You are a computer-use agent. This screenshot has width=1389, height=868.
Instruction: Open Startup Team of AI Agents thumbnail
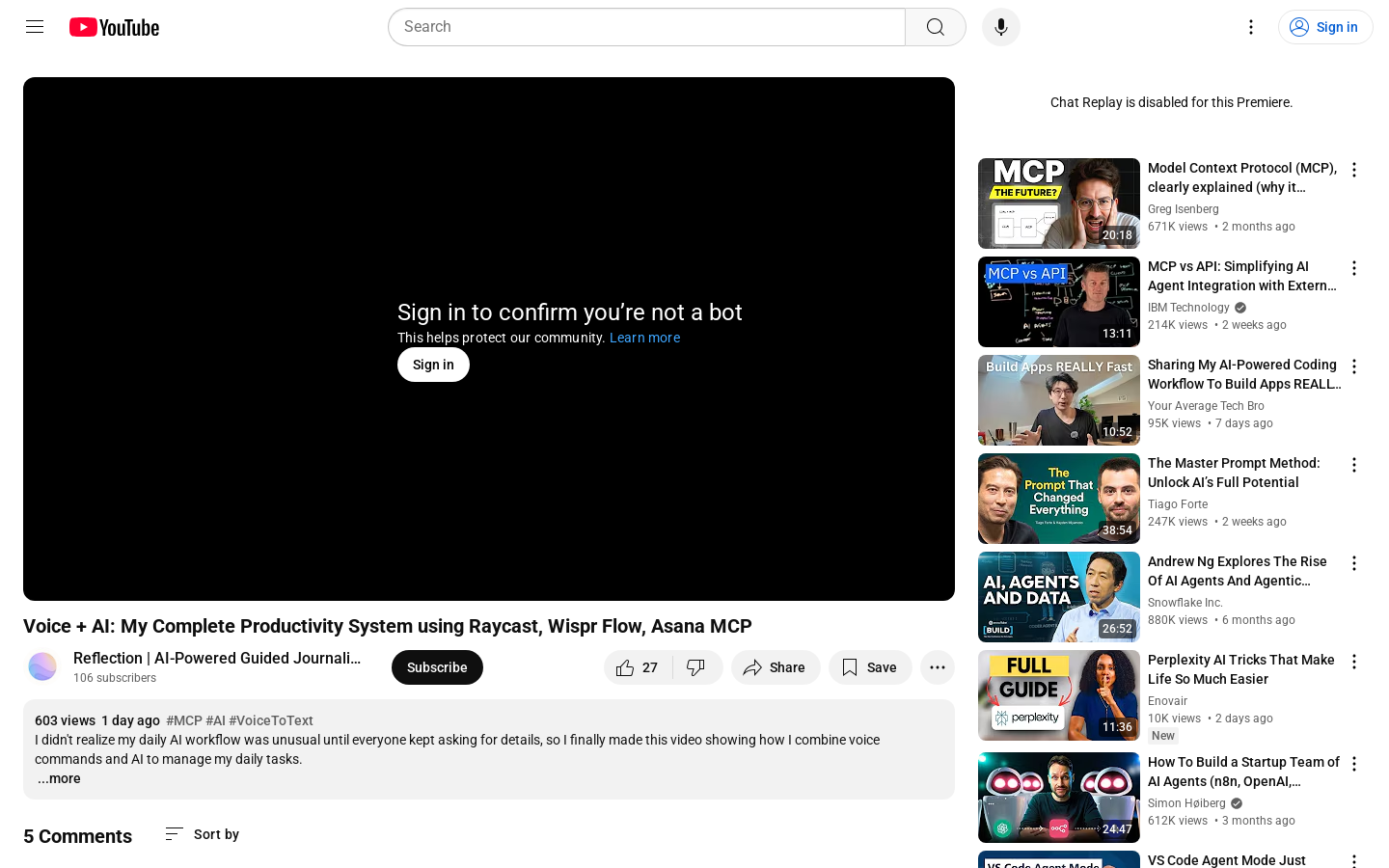1059,798
